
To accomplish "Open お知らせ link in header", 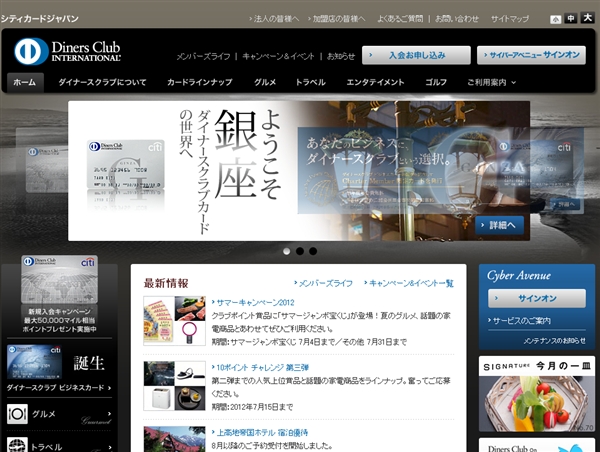I will 341,57.
